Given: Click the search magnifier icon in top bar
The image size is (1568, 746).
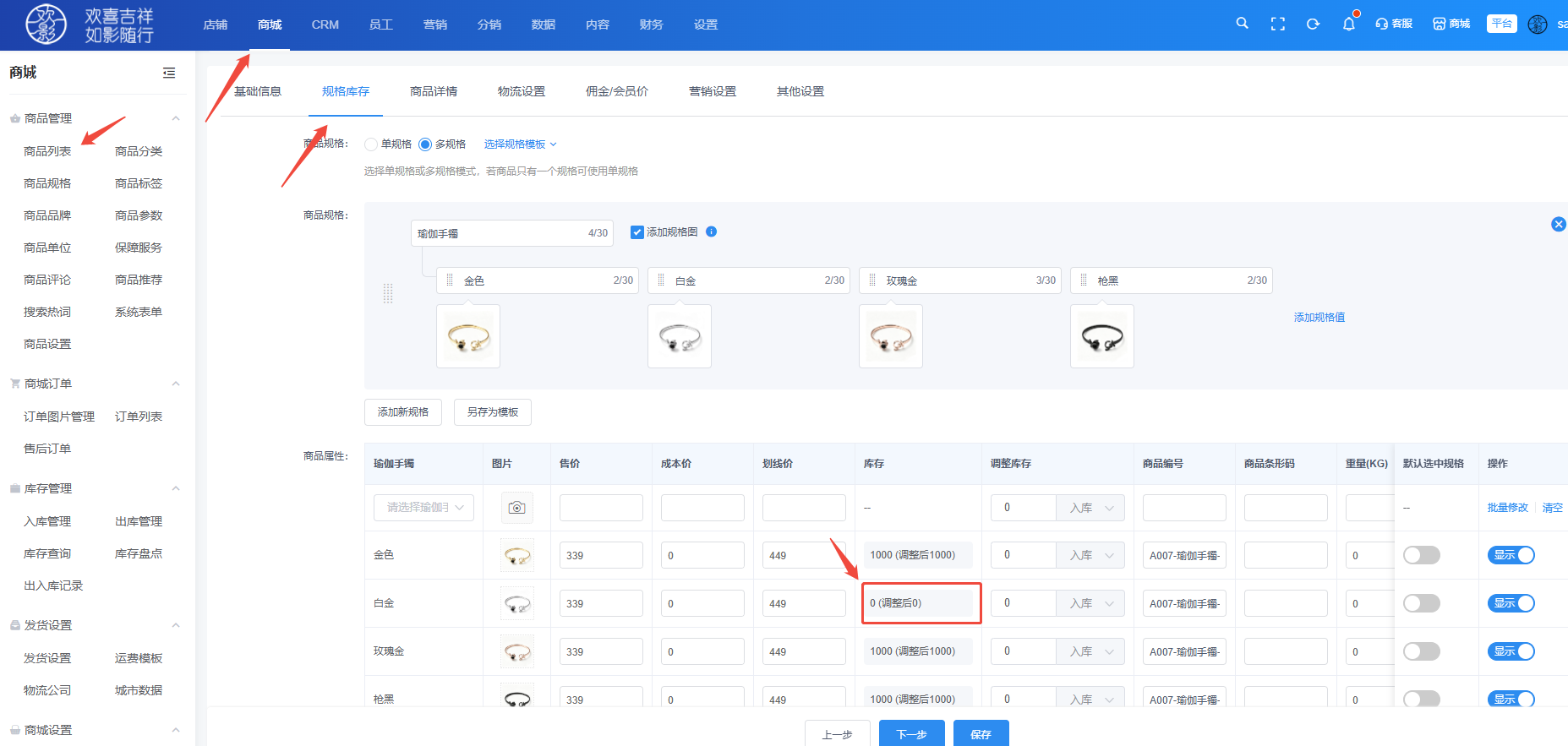Looking at the screenshot, I should tap(1242, 24).
